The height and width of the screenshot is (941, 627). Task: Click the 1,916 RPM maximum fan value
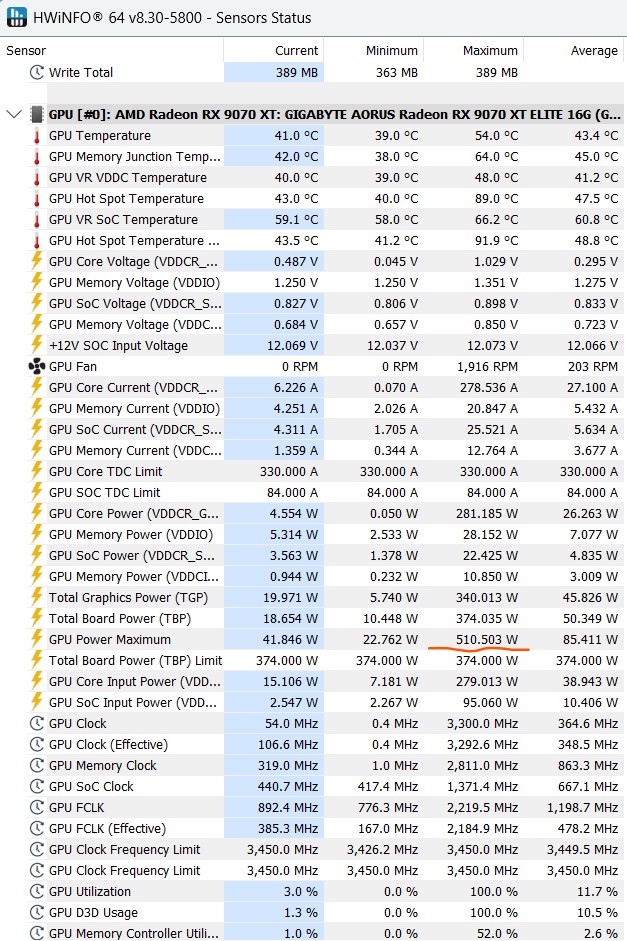487,366
